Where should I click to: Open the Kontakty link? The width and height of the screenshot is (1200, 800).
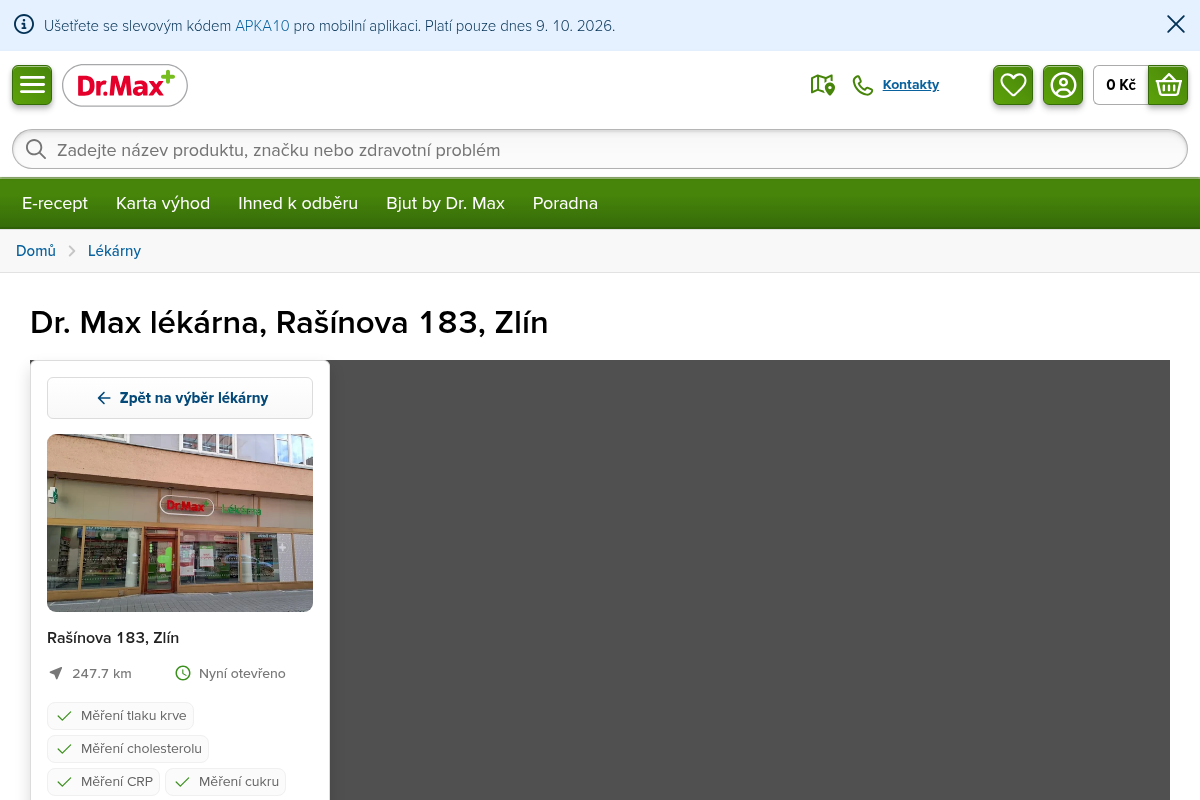[x=911, y=85]
